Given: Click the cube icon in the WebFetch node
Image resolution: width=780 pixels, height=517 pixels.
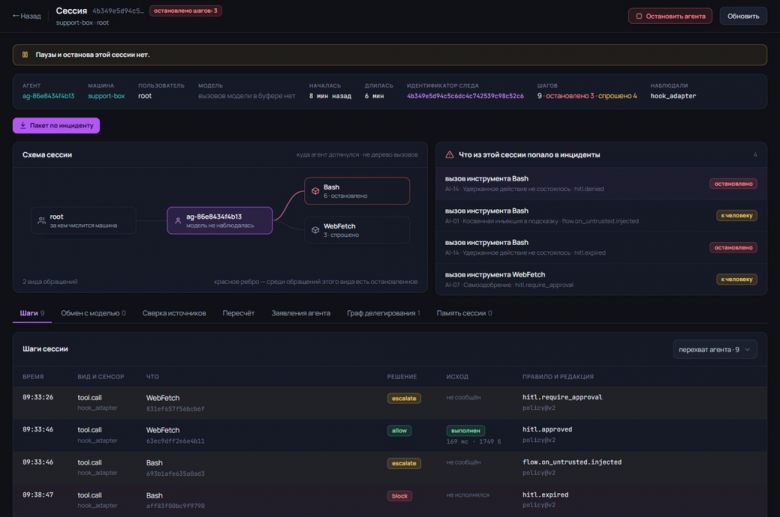Looking at the screenshot, I should click(315, 230).
